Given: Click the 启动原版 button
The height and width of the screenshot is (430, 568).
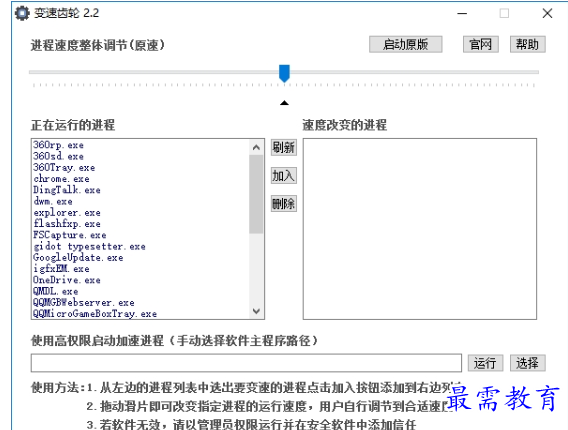Looking at the screenshot, I should pos(405,44).
